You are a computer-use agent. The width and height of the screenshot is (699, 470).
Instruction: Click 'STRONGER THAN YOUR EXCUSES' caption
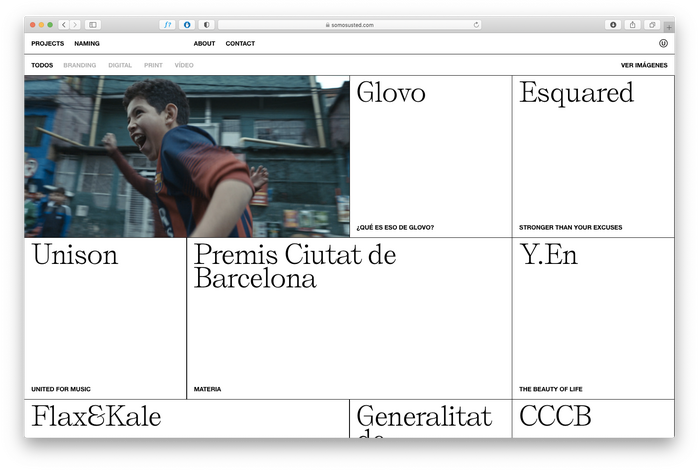click(571, 227)
